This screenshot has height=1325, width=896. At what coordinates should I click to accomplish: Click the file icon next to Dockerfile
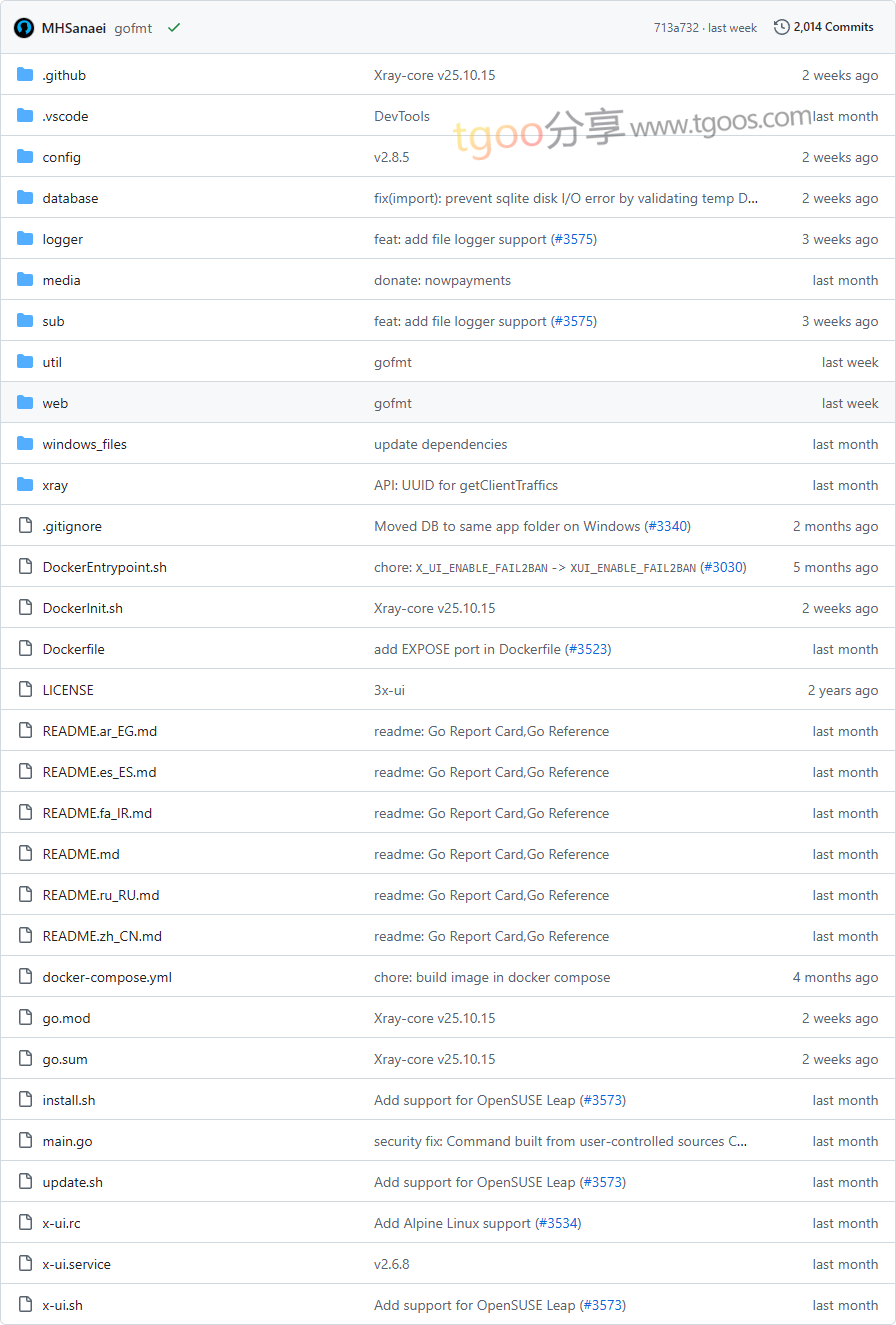coord(25,649)
